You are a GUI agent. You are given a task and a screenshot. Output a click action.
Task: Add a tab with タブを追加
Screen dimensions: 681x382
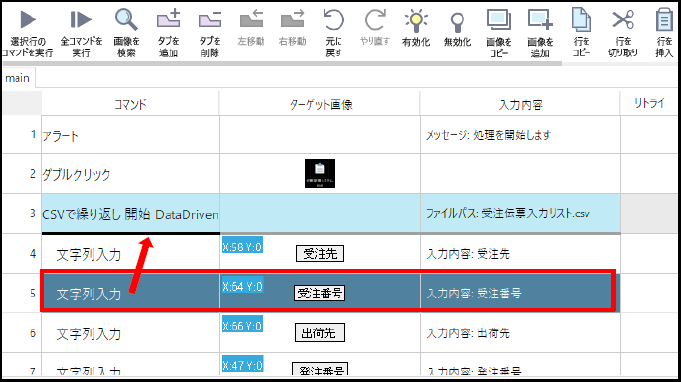coord(168,33)
